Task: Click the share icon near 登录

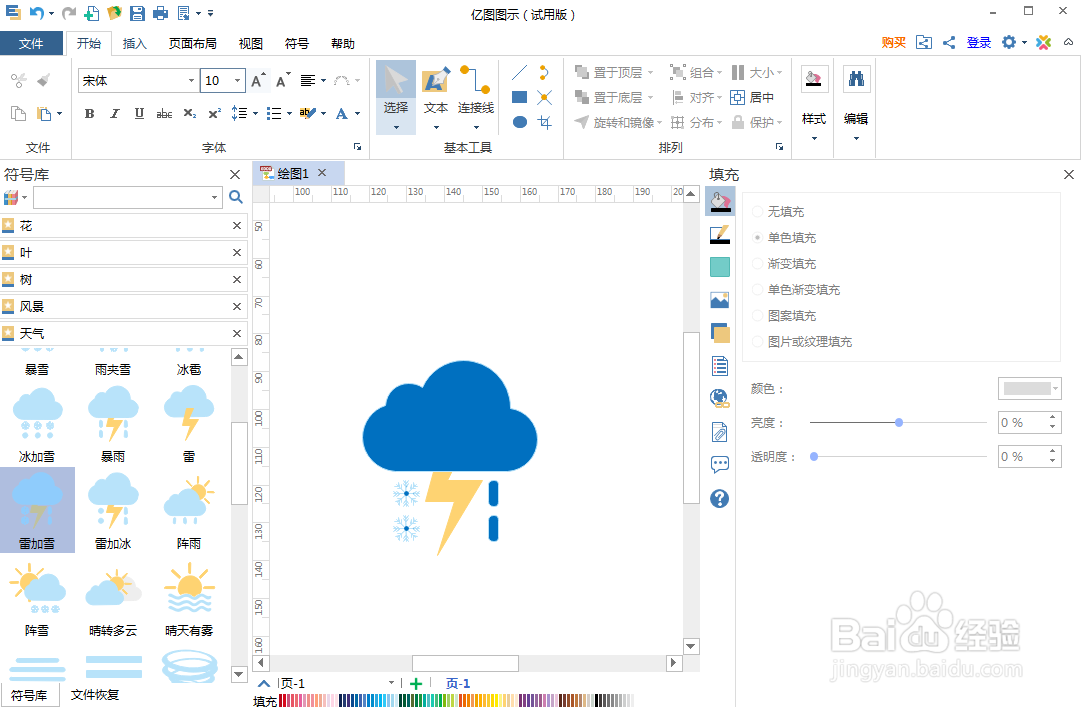Action: pyautogui.click(x=949, y=43)
